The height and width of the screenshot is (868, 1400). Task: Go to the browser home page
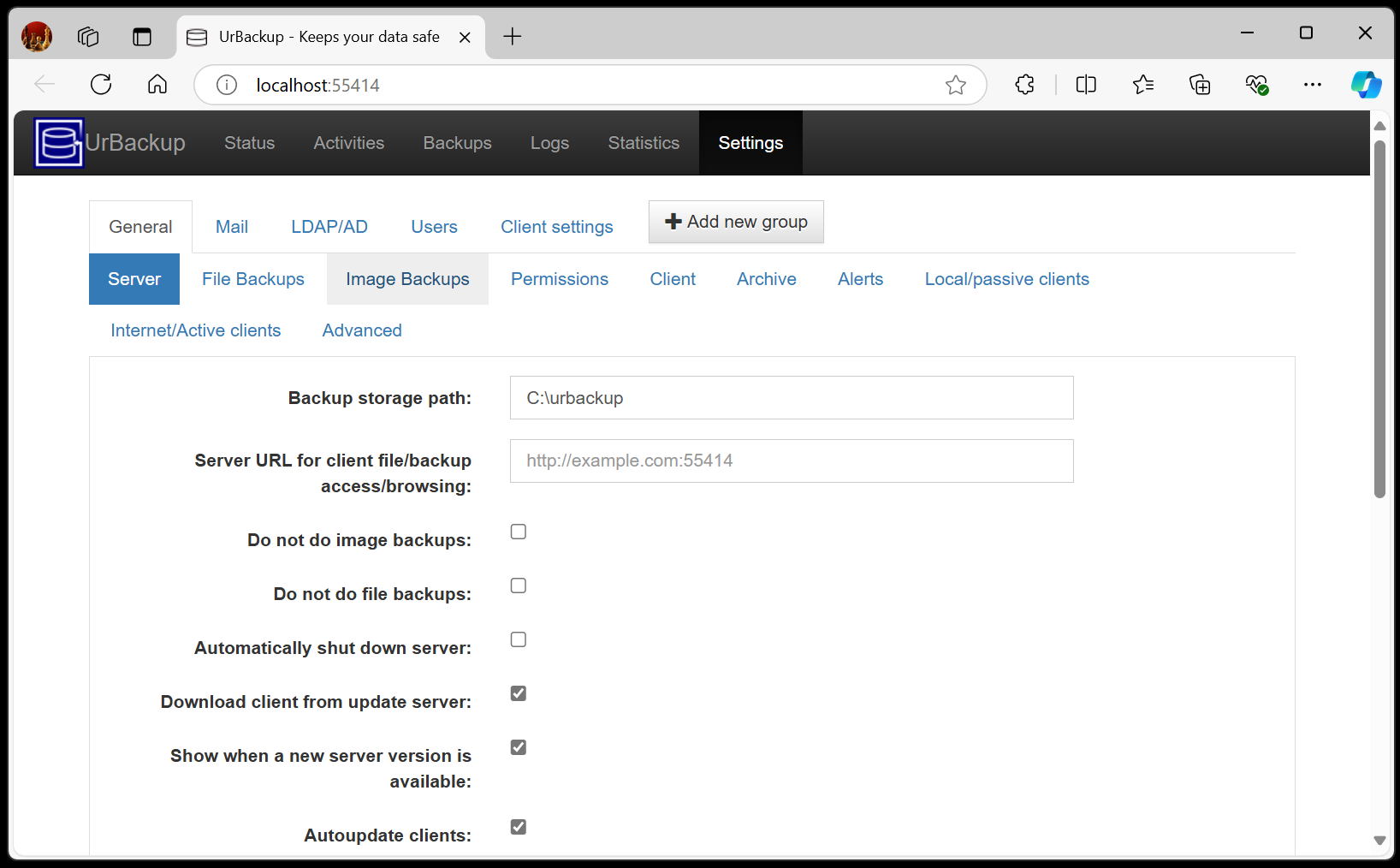pos(157,85)
